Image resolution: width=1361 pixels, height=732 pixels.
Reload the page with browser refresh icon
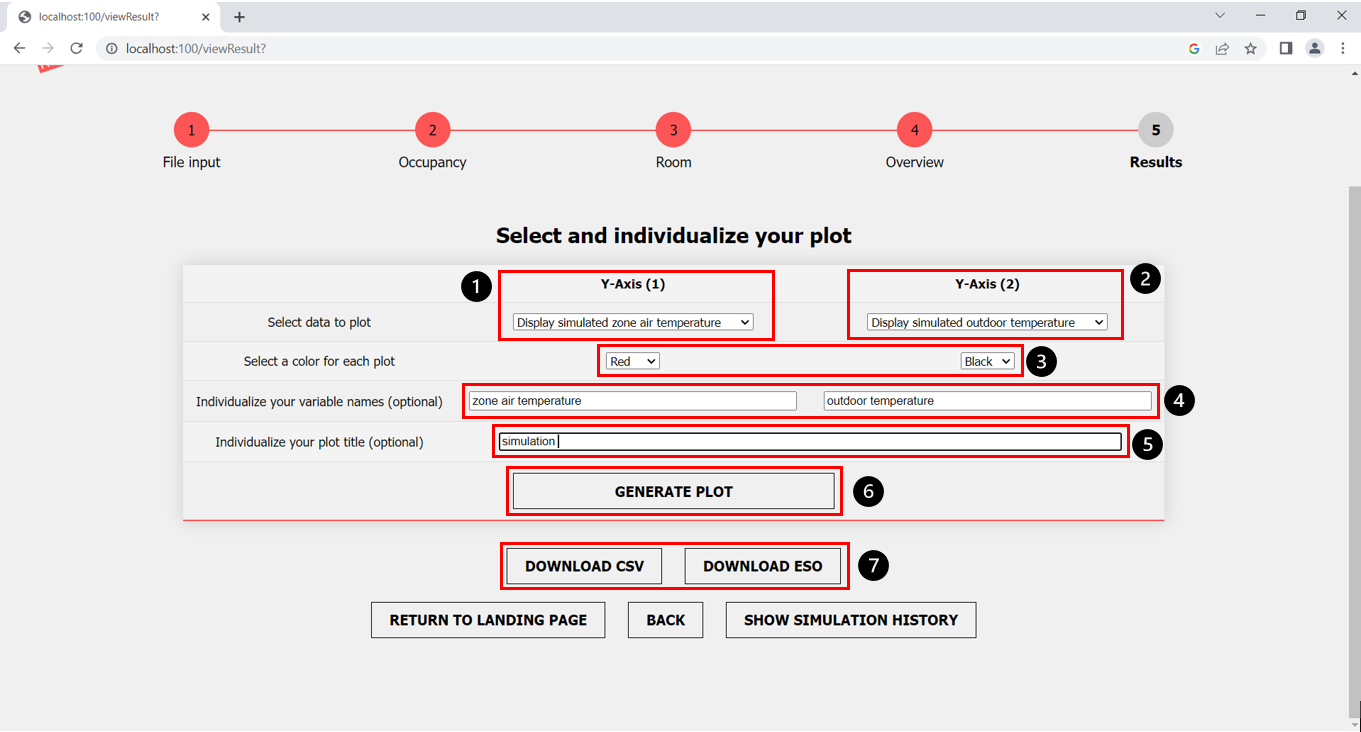(76, 48)
